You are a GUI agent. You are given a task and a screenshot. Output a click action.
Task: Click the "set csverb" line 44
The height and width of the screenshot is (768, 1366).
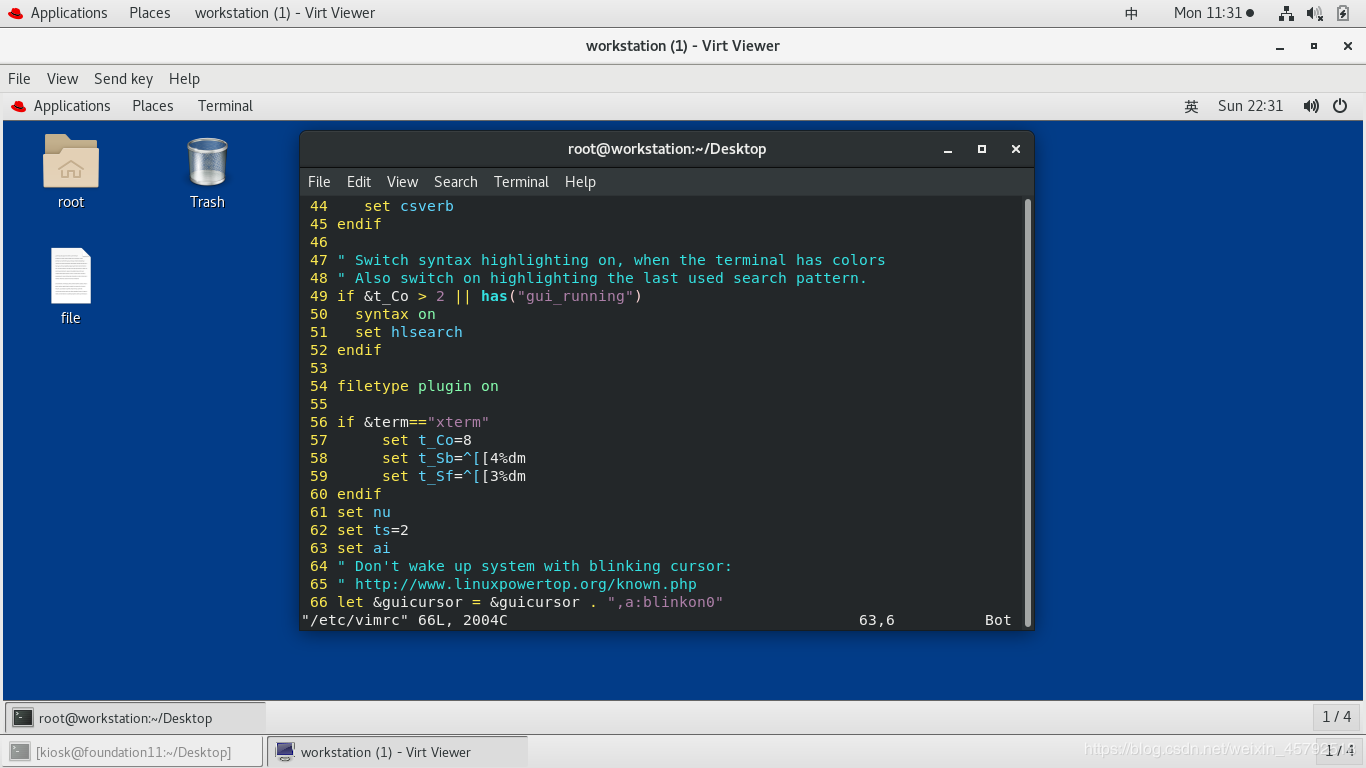[x=409, y=206]
